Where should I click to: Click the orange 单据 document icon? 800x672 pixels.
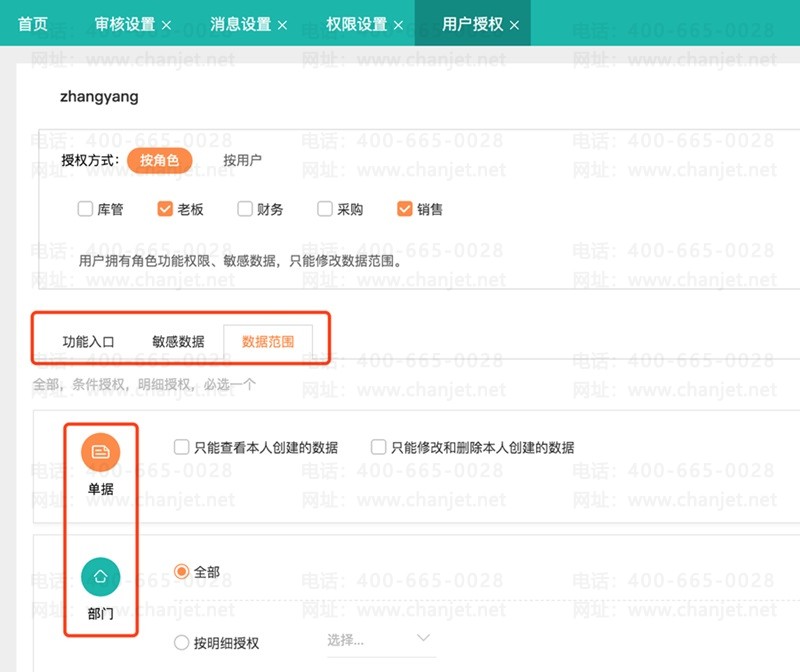(100, 452)
